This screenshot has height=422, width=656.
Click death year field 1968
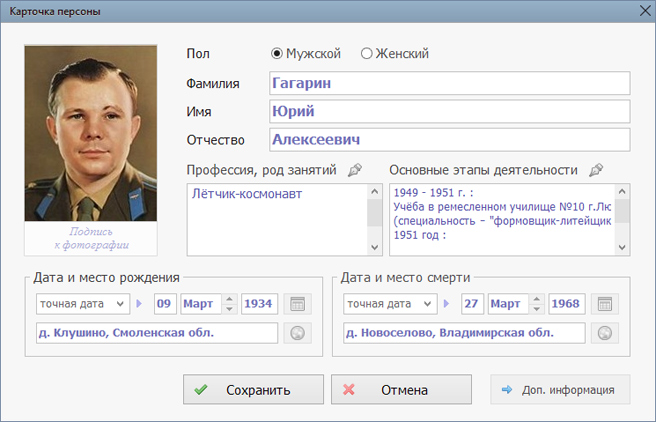pos(567,304)
